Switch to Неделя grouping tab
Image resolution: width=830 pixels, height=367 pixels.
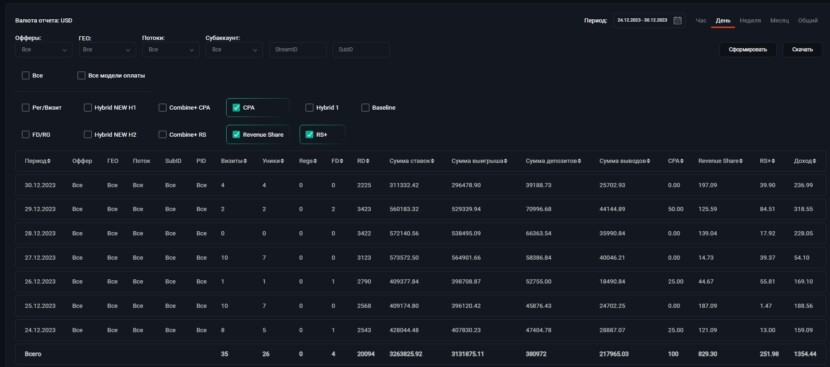point(750,21)
